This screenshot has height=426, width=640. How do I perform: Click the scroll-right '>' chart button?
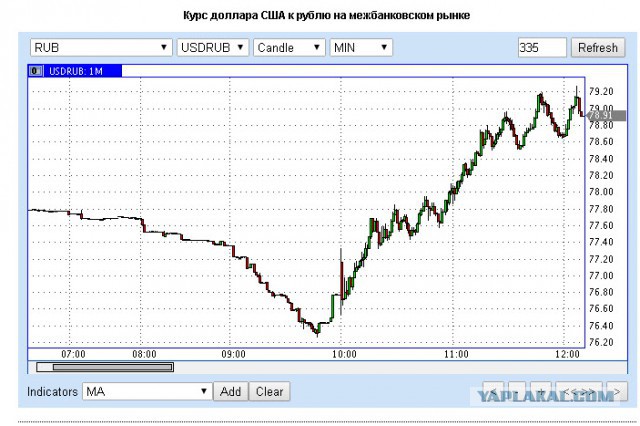coord(617,392)
